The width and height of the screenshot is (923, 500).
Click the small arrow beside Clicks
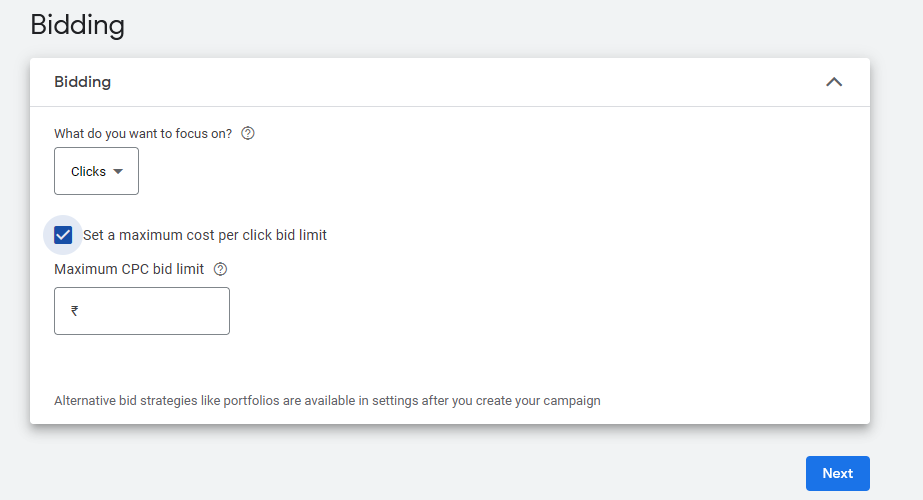[x=118, y=171]
